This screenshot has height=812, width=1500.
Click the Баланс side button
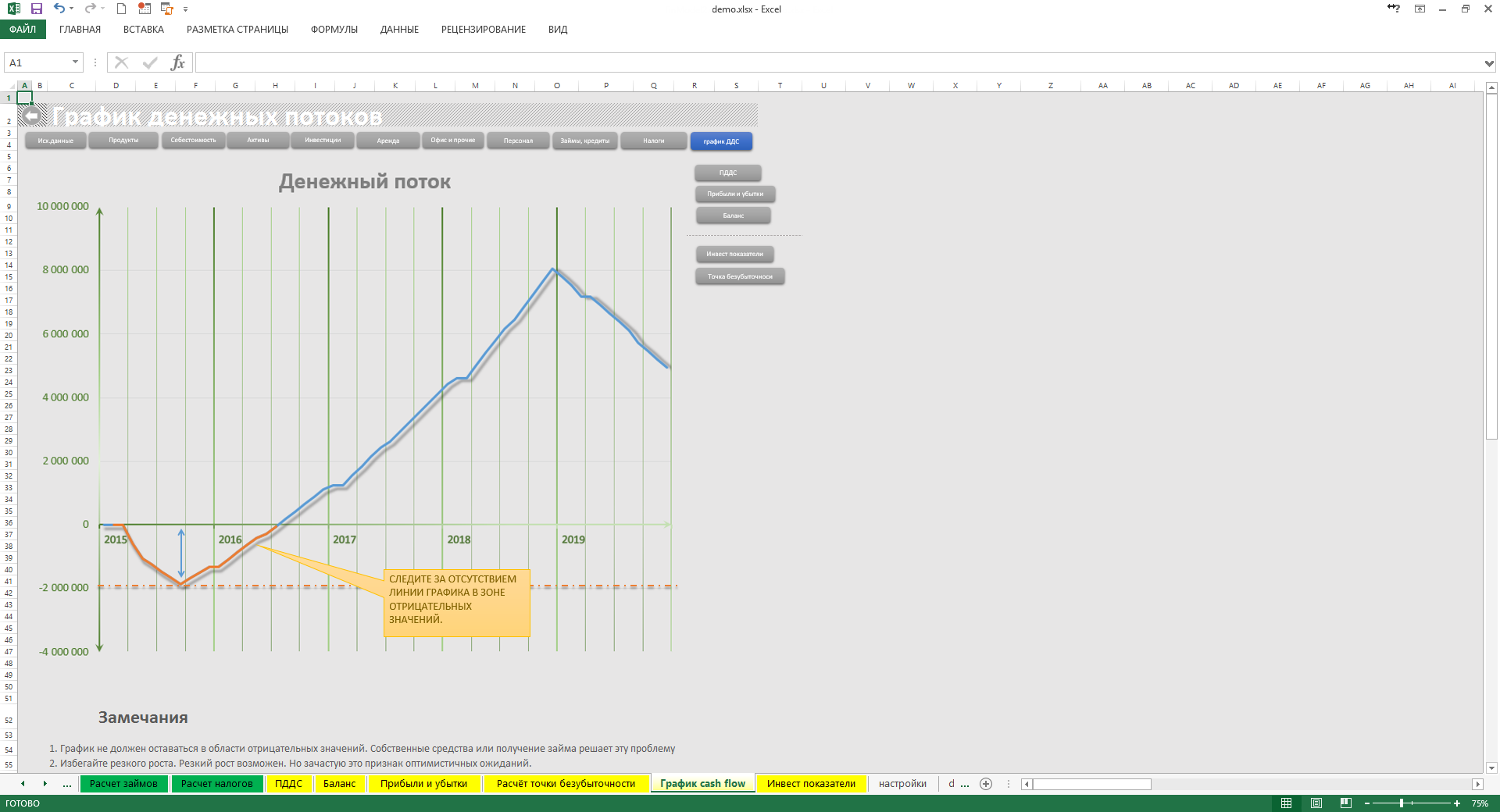[734, 215]
